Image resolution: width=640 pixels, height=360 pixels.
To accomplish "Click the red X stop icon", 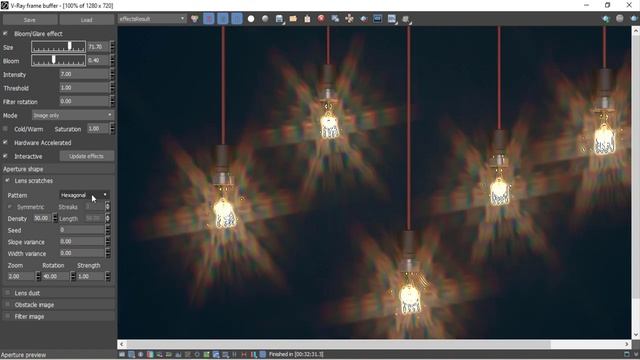I will click(321, 19).
